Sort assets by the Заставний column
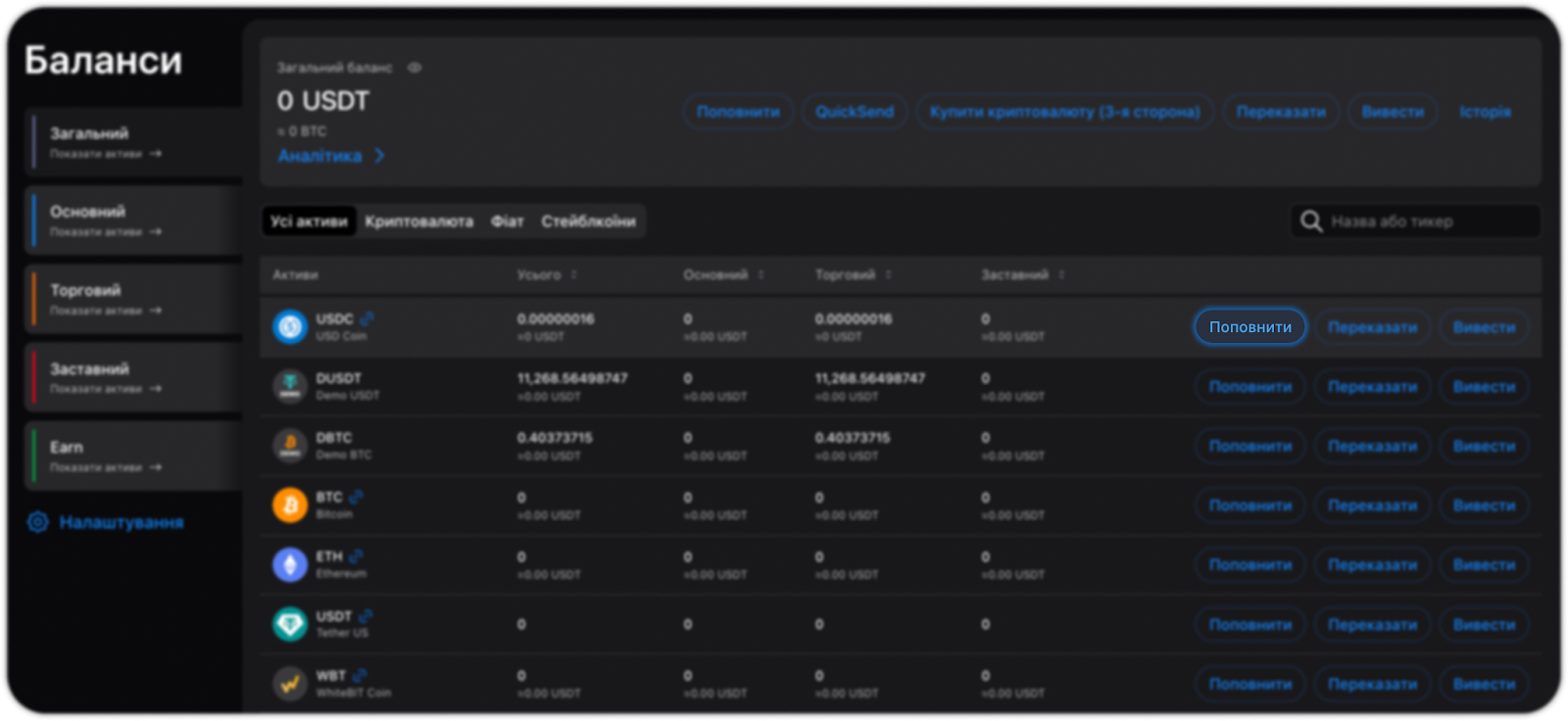The height and width of the screenshot is (721, 1568). [x=1061, y=275]
